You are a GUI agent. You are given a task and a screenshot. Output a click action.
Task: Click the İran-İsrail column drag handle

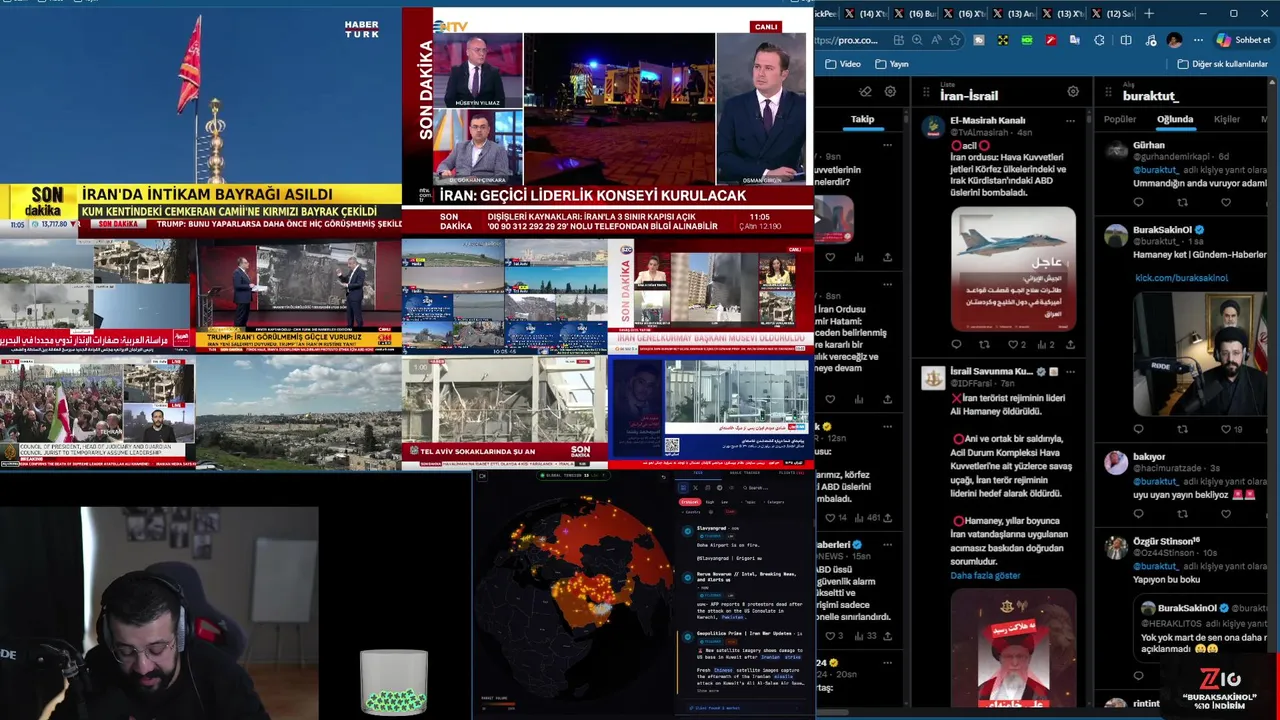[x=926, y=92]
